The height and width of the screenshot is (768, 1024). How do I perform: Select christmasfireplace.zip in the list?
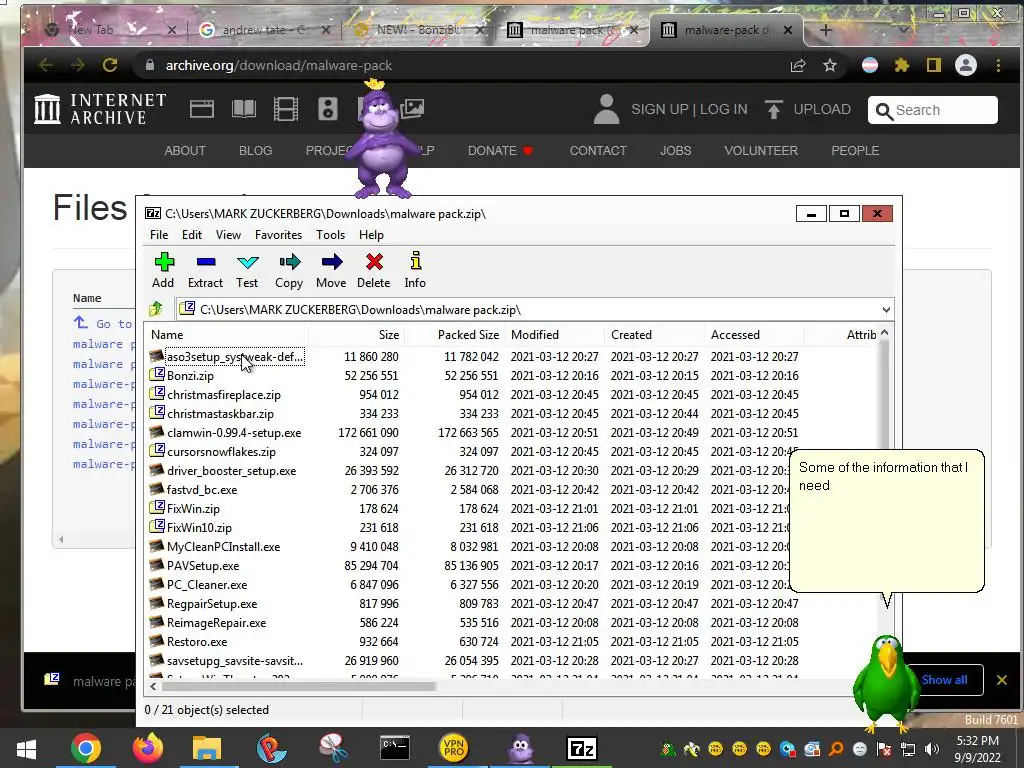(223, 395)
